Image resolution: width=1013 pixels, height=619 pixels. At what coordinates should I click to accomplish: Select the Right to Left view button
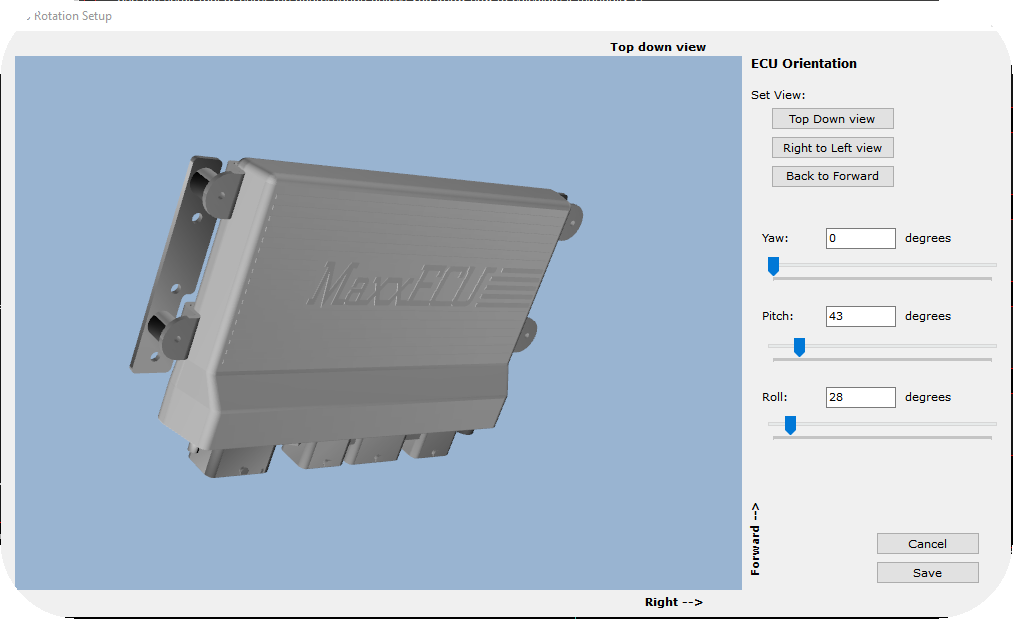point(832,148)
